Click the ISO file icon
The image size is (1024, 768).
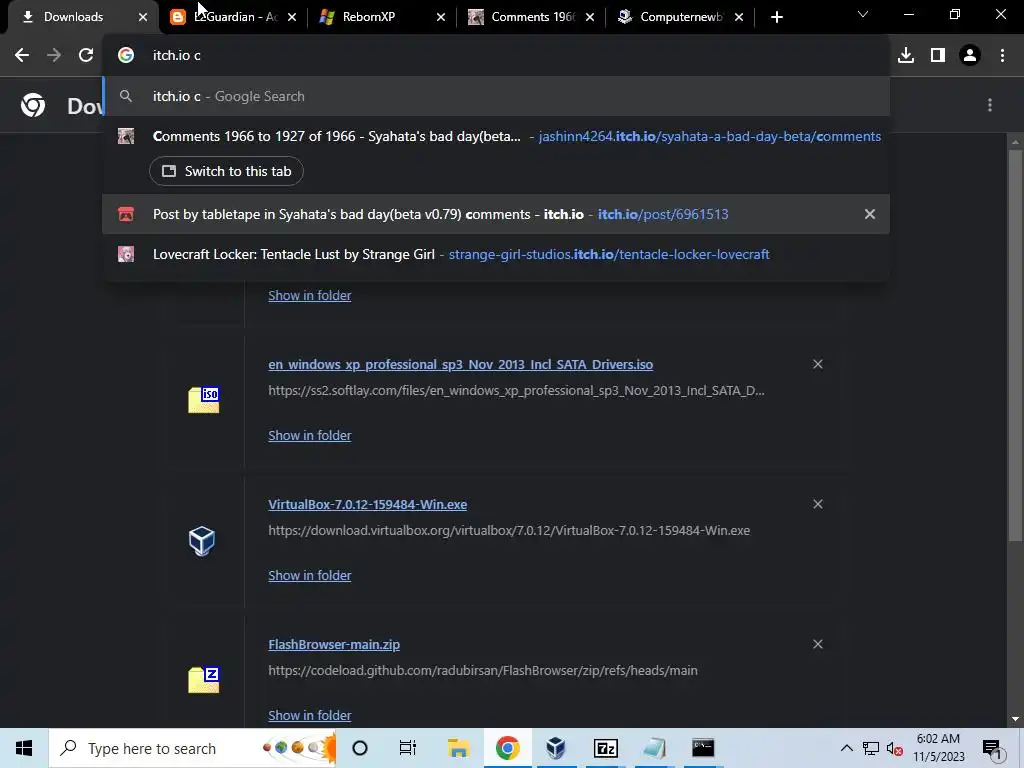click(x=204, y=400)
